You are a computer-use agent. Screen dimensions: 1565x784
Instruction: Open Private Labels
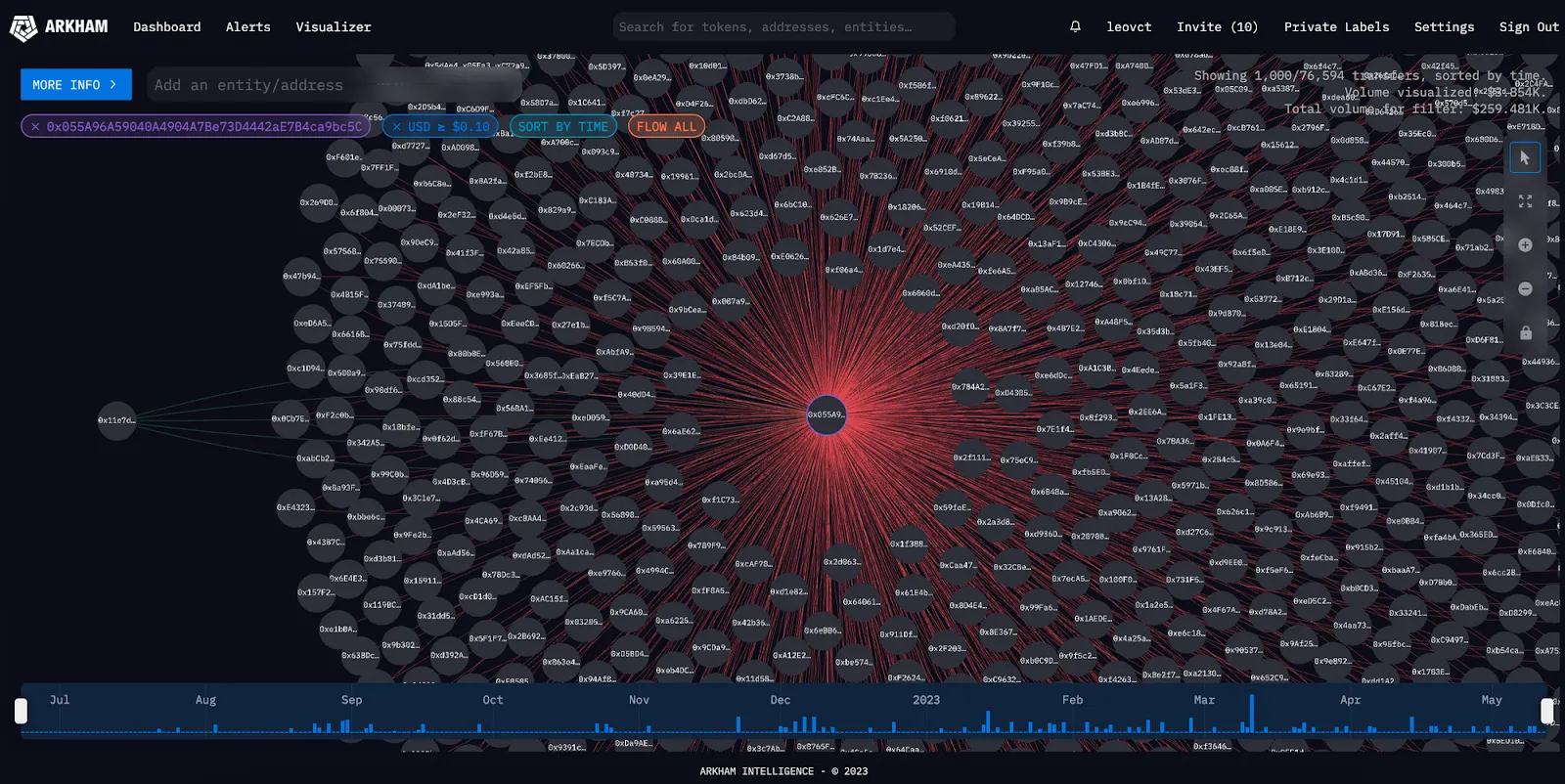[1336, 26]
